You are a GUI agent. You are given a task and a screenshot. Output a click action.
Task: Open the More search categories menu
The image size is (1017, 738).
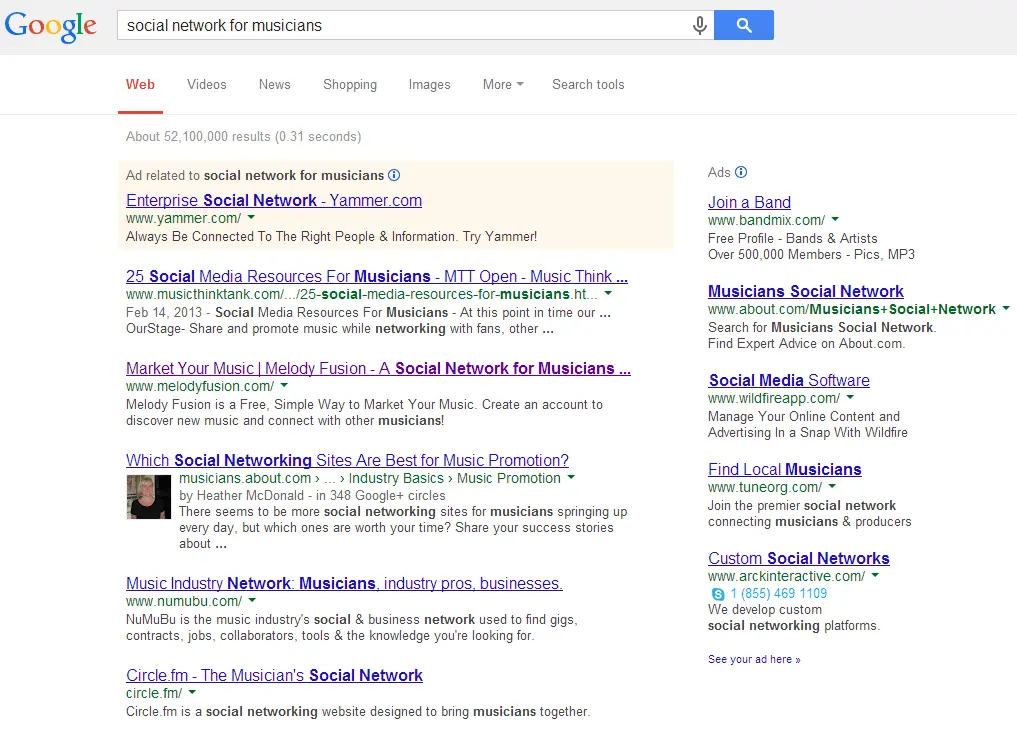coord(503,85)
